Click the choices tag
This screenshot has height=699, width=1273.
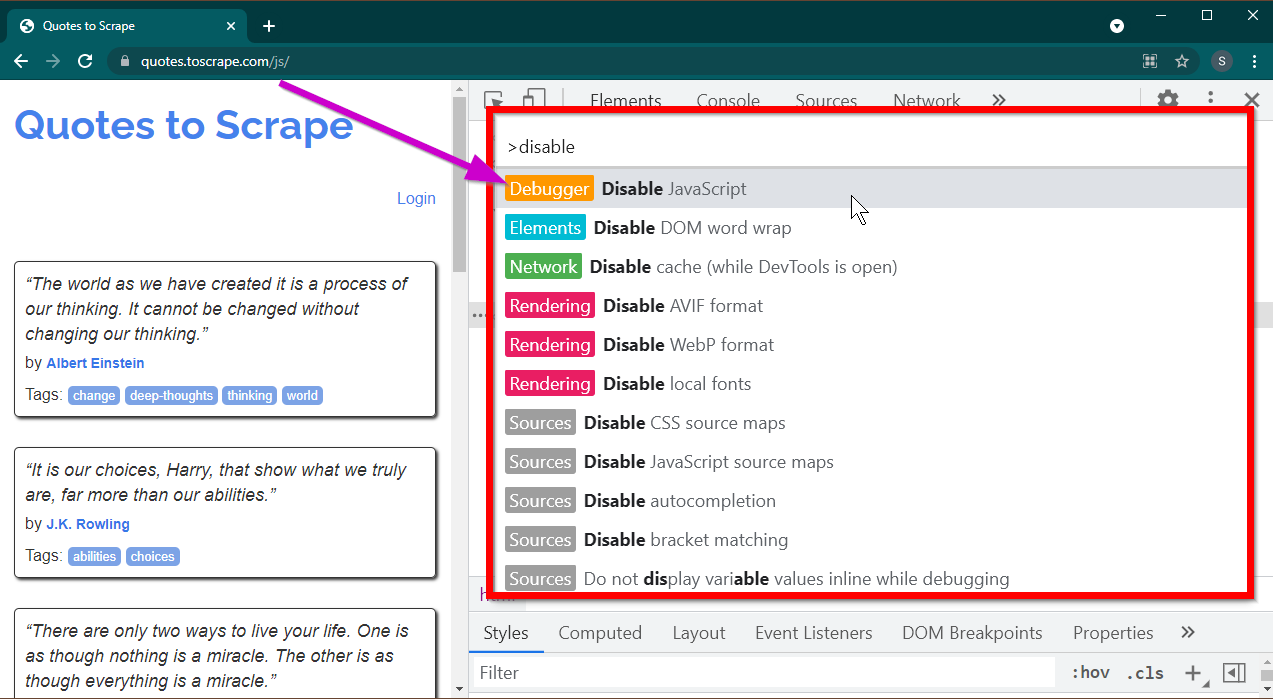click(x=152, y=557)
